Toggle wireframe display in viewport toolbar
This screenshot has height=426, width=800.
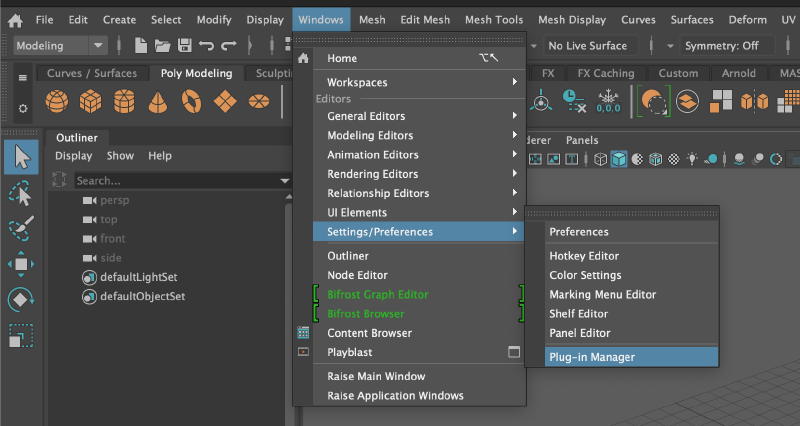pyautogui.click(x=601, y=159)
